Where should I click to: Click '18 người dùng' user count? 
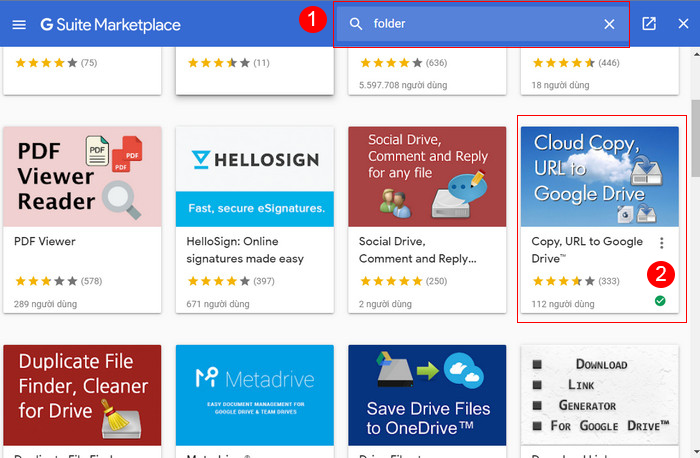[x=560, y=85]
